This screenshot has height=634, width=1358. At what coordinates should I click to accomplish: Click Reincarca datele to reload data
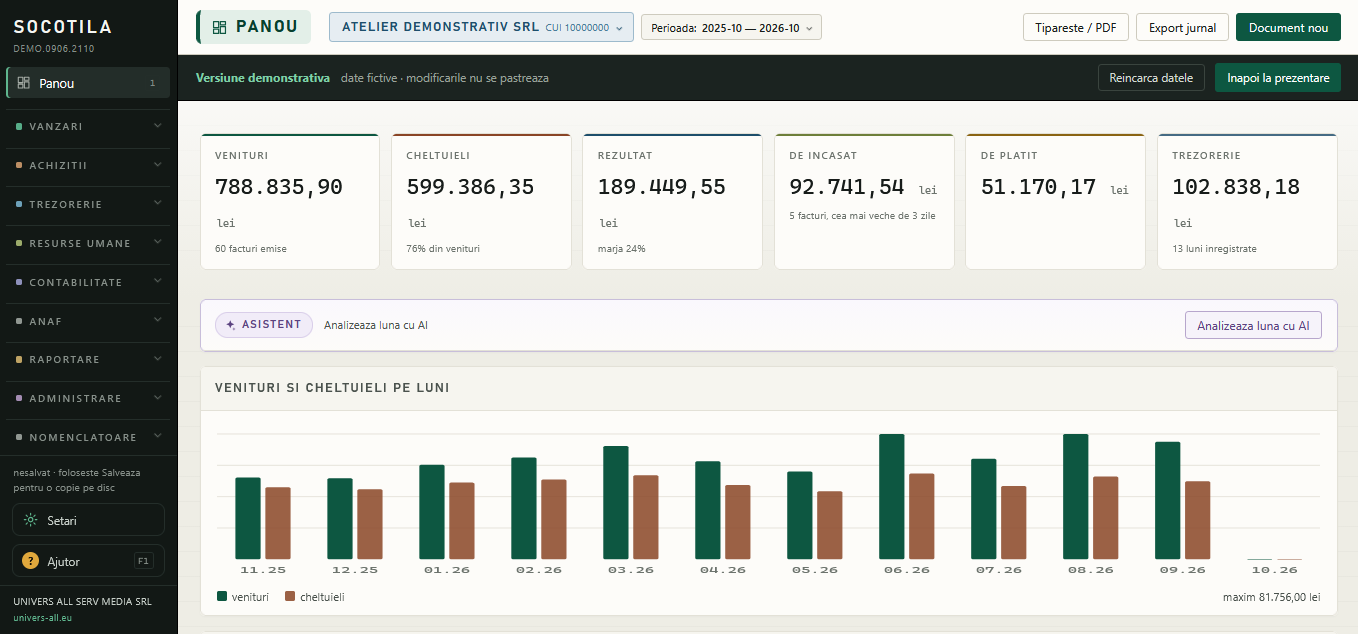1151,78
